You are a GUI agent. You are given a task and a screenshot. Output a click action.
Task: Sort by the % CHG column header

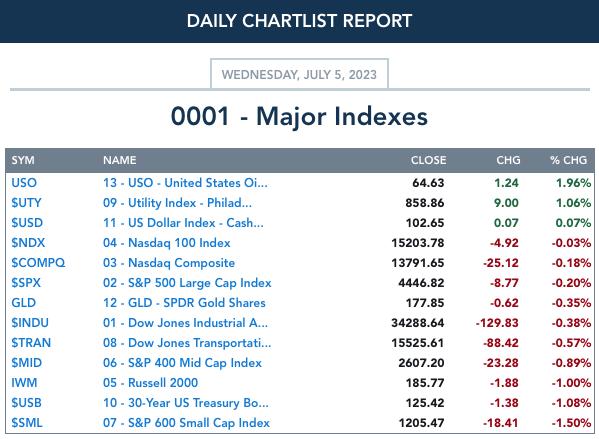click(568, 160)
